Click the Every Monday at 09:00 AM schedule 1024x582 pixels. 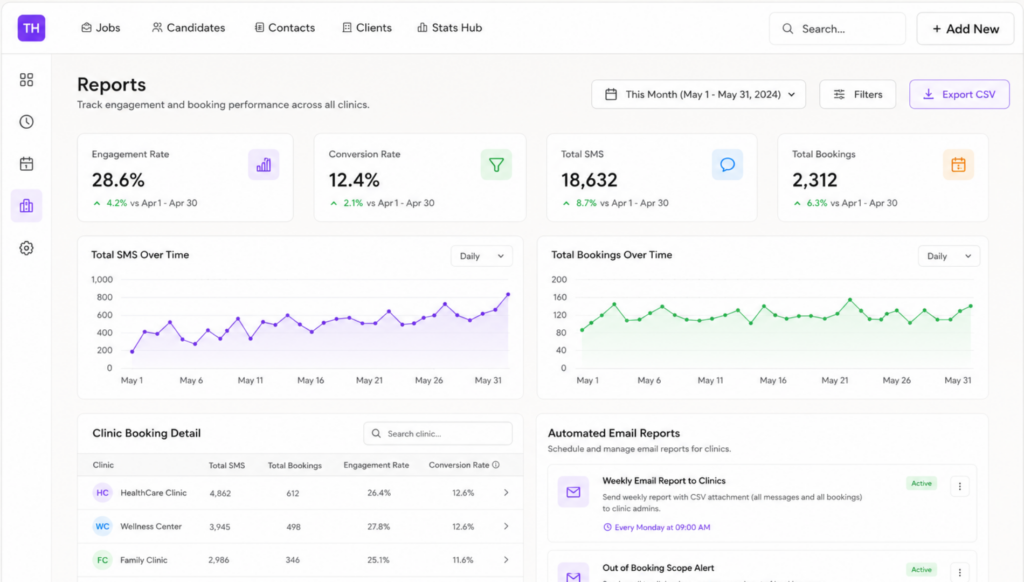pos(656,527)
